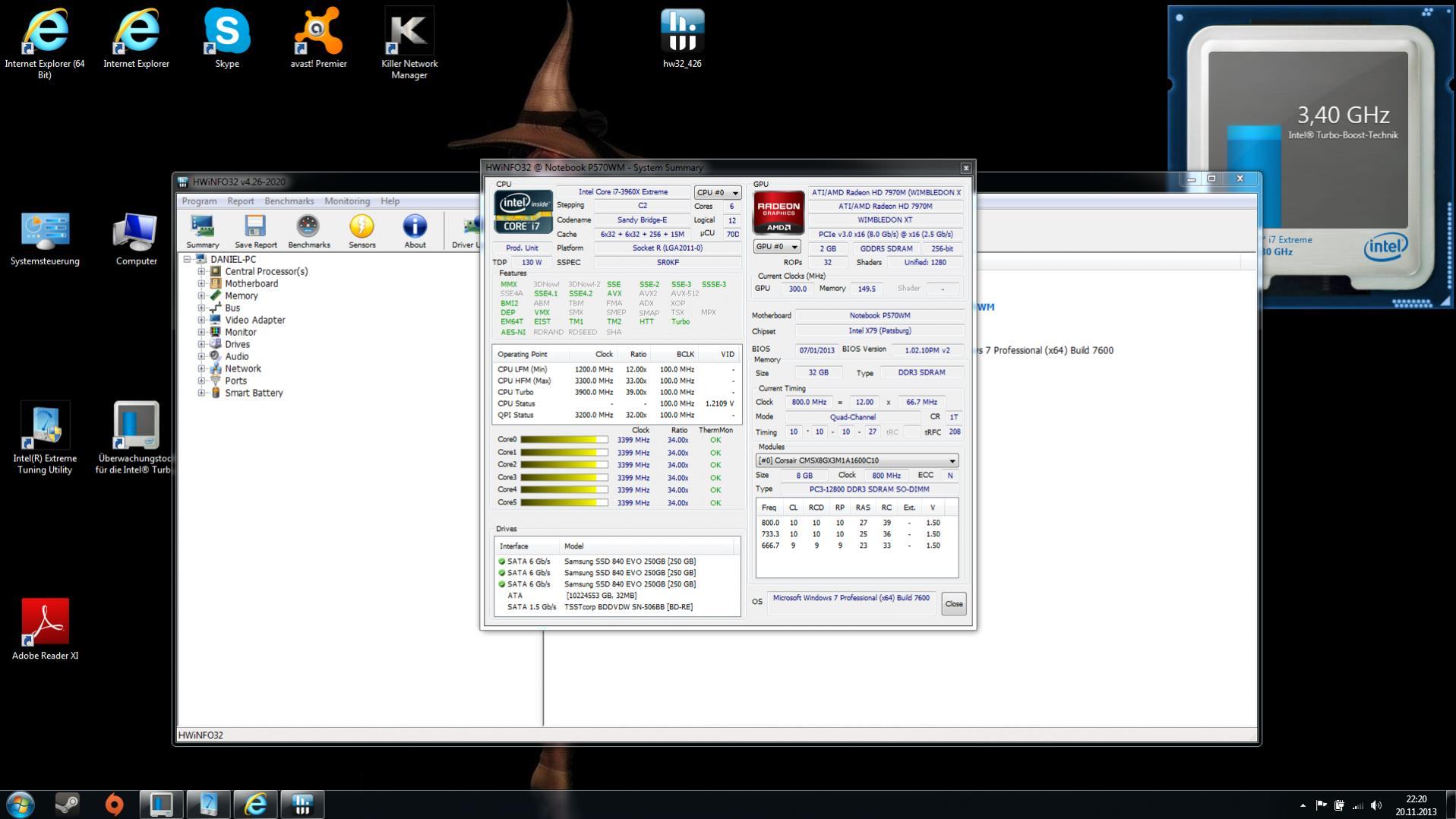Expand Central Processor(s) tree node
1456x819 pixels.
point(201,271)
